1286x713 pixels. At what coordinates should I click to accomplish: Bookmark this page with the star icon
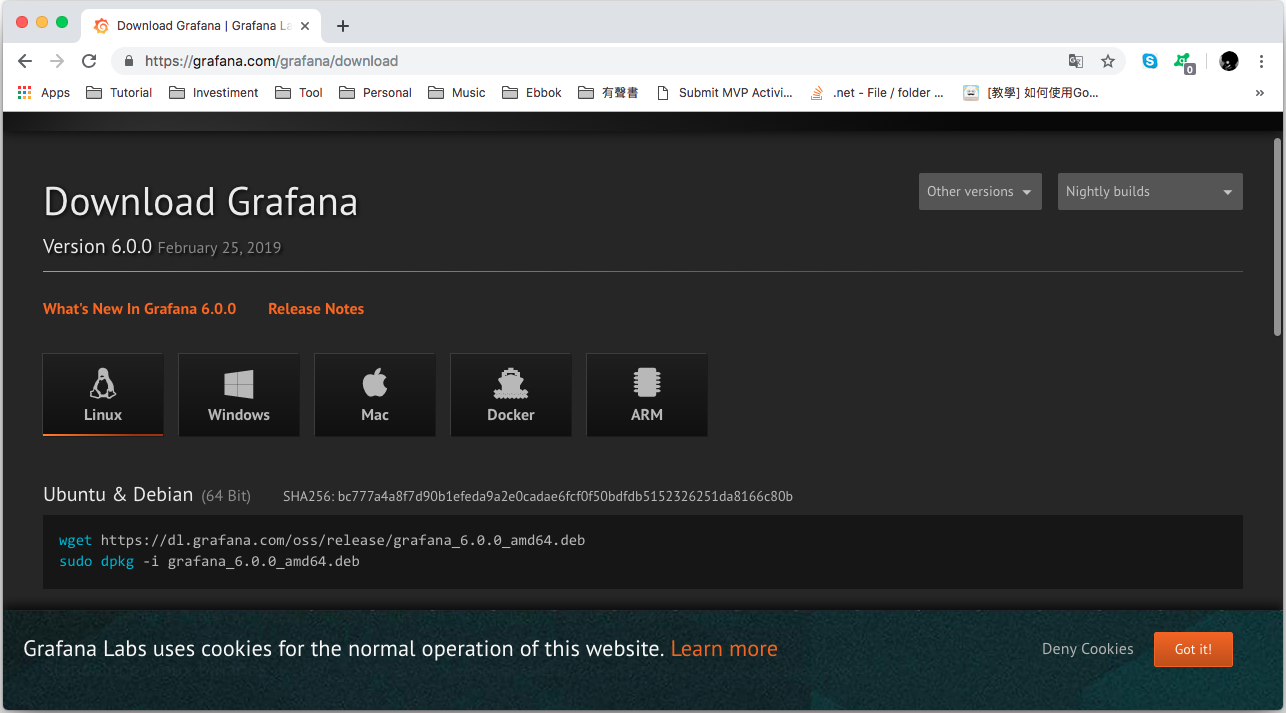1108,61
